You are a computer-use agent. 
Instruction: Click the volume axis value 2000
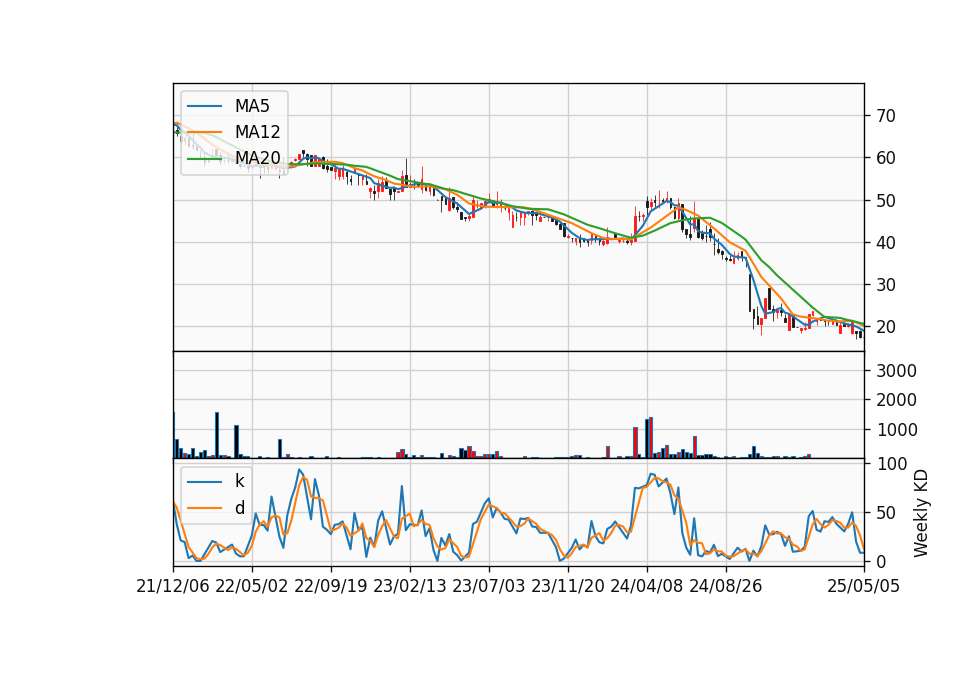(x=897, y=400)
